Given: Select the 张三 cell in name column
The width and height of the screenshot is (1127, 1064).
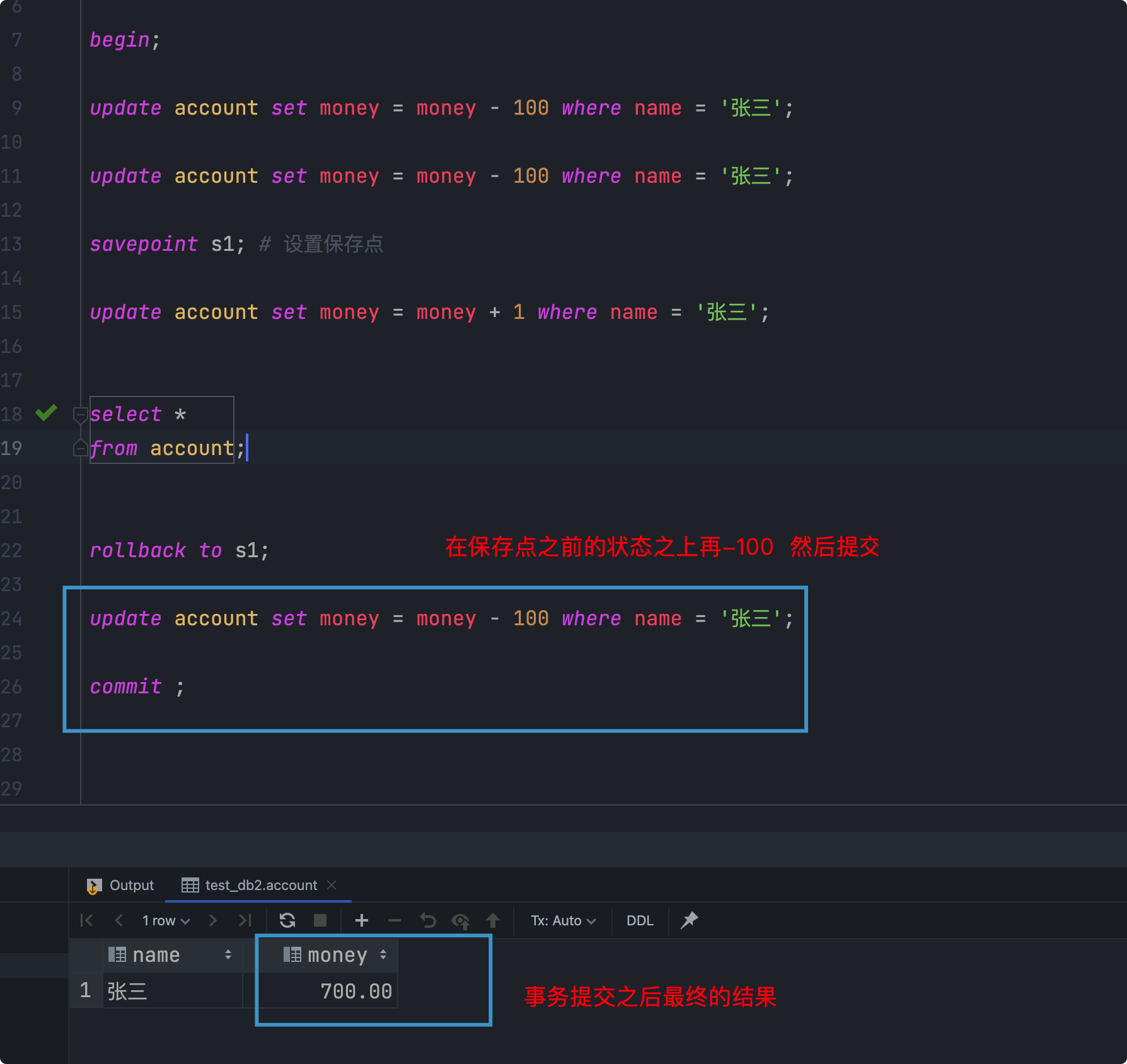Looking at the screenshot, I should (173, 991).
